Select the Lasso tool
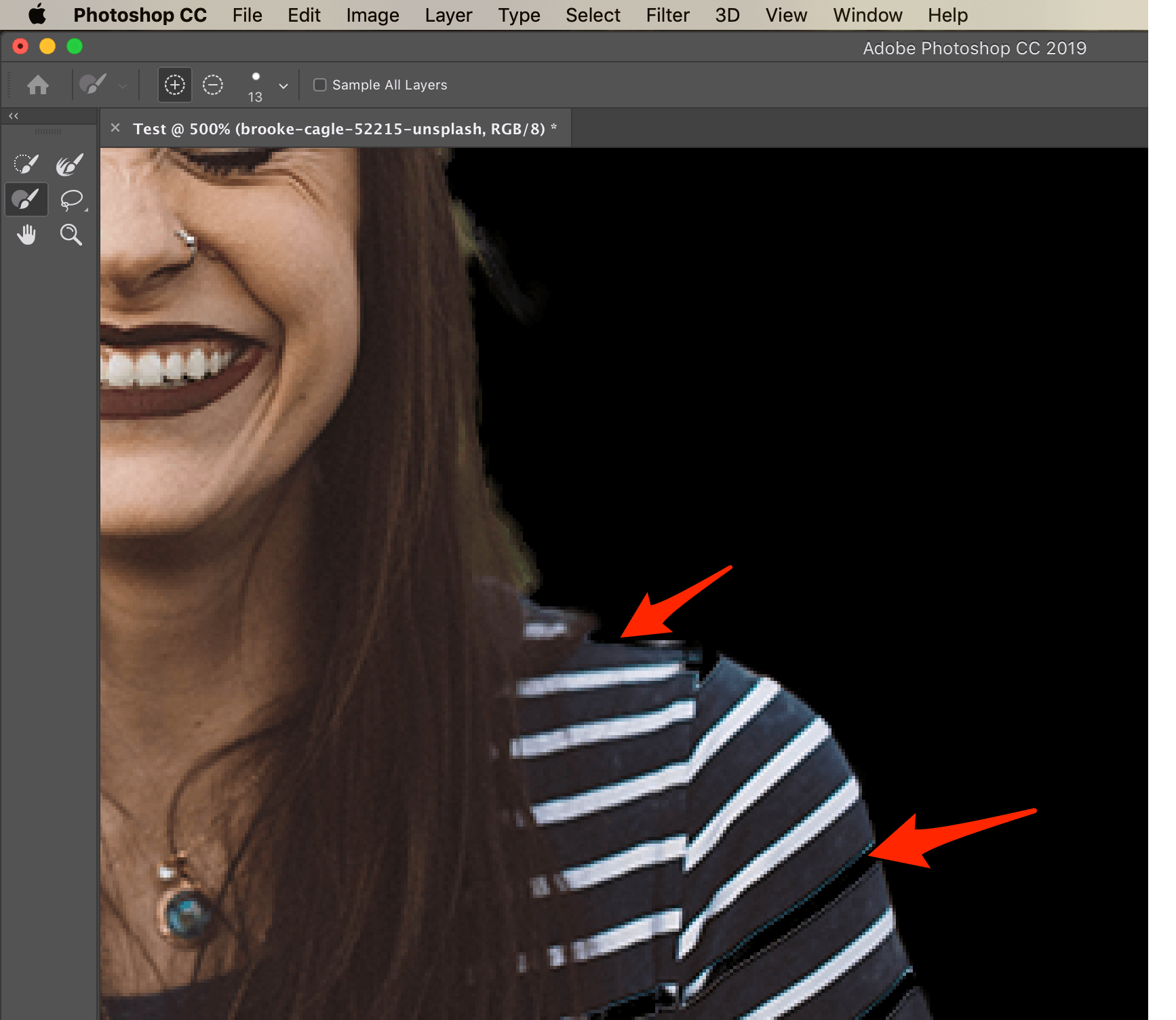 [x=71, y=199]
